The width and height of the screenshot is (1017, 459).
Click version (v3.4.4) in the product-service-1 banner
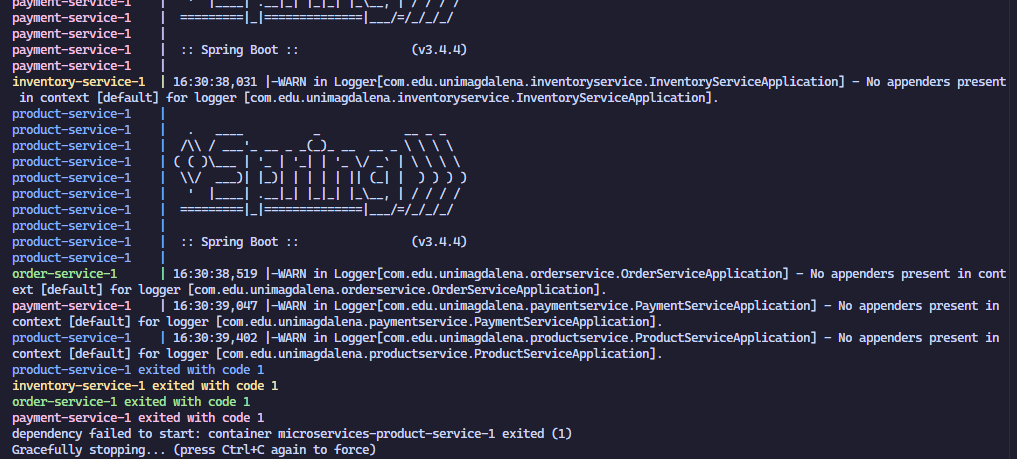(x=440, y=242)
